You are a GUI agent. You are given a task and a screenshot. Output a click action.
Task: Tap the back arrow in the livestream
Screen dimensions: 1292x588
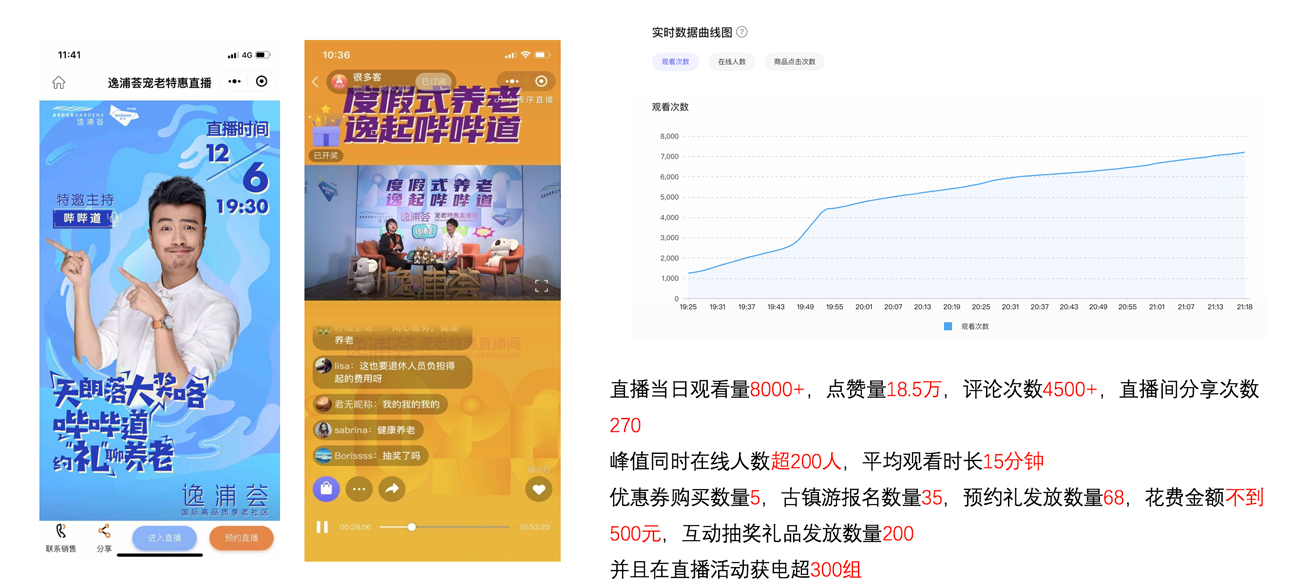[315, 82]
